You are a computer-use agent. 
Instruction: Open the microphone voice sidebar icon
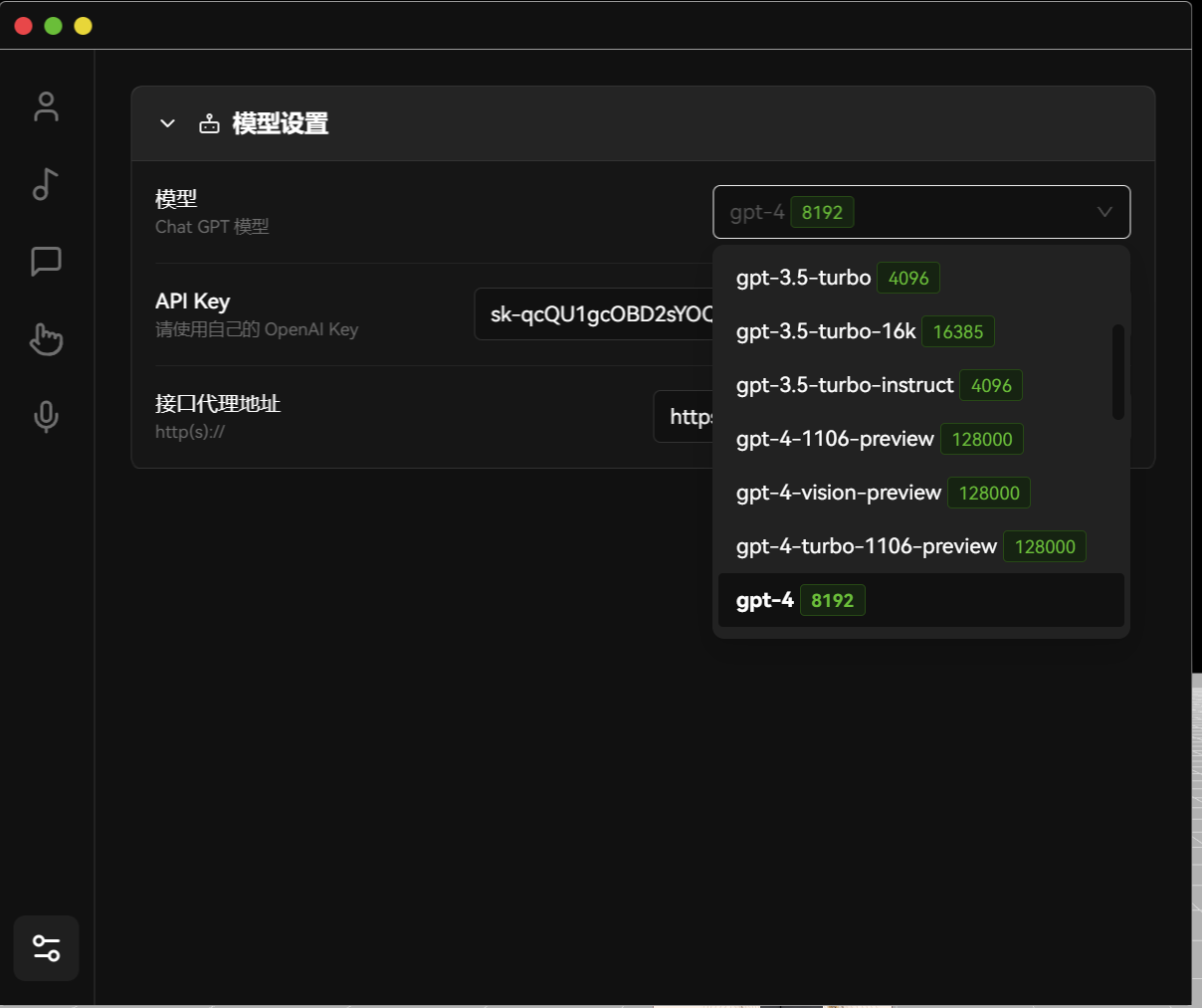[46, 417]
